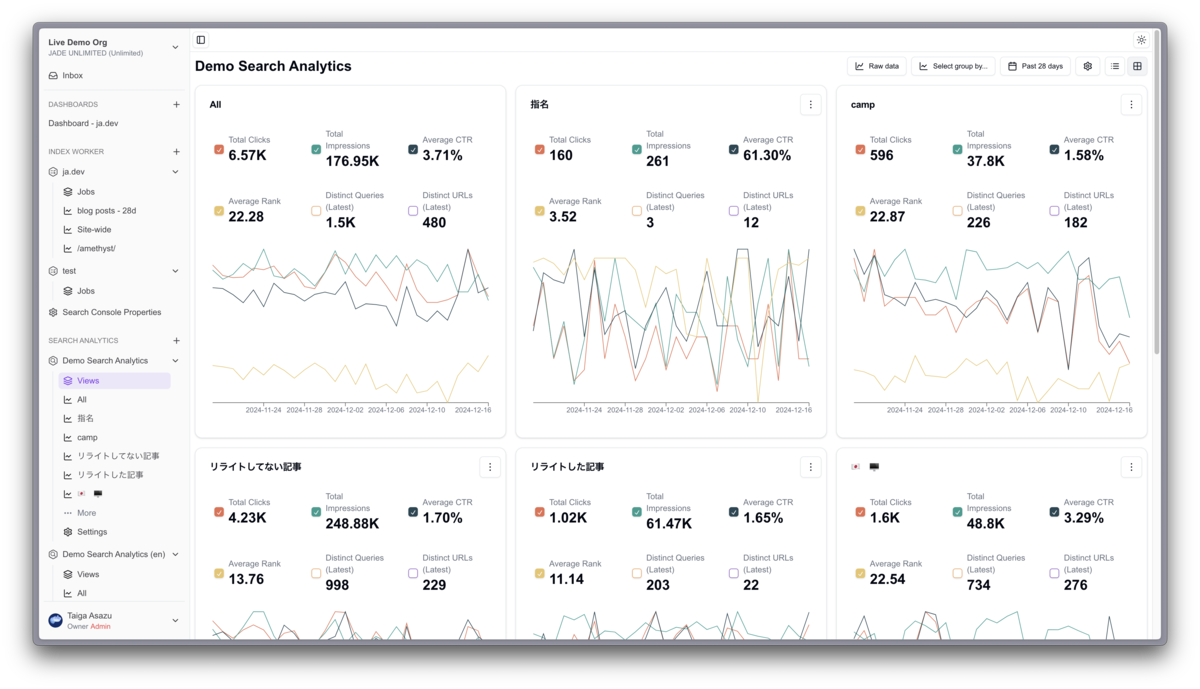Enable Distinct Queries in the 指名 card
Image resolution: width=1200 pixels, height=689 pixels.
[x=637, y=211]
